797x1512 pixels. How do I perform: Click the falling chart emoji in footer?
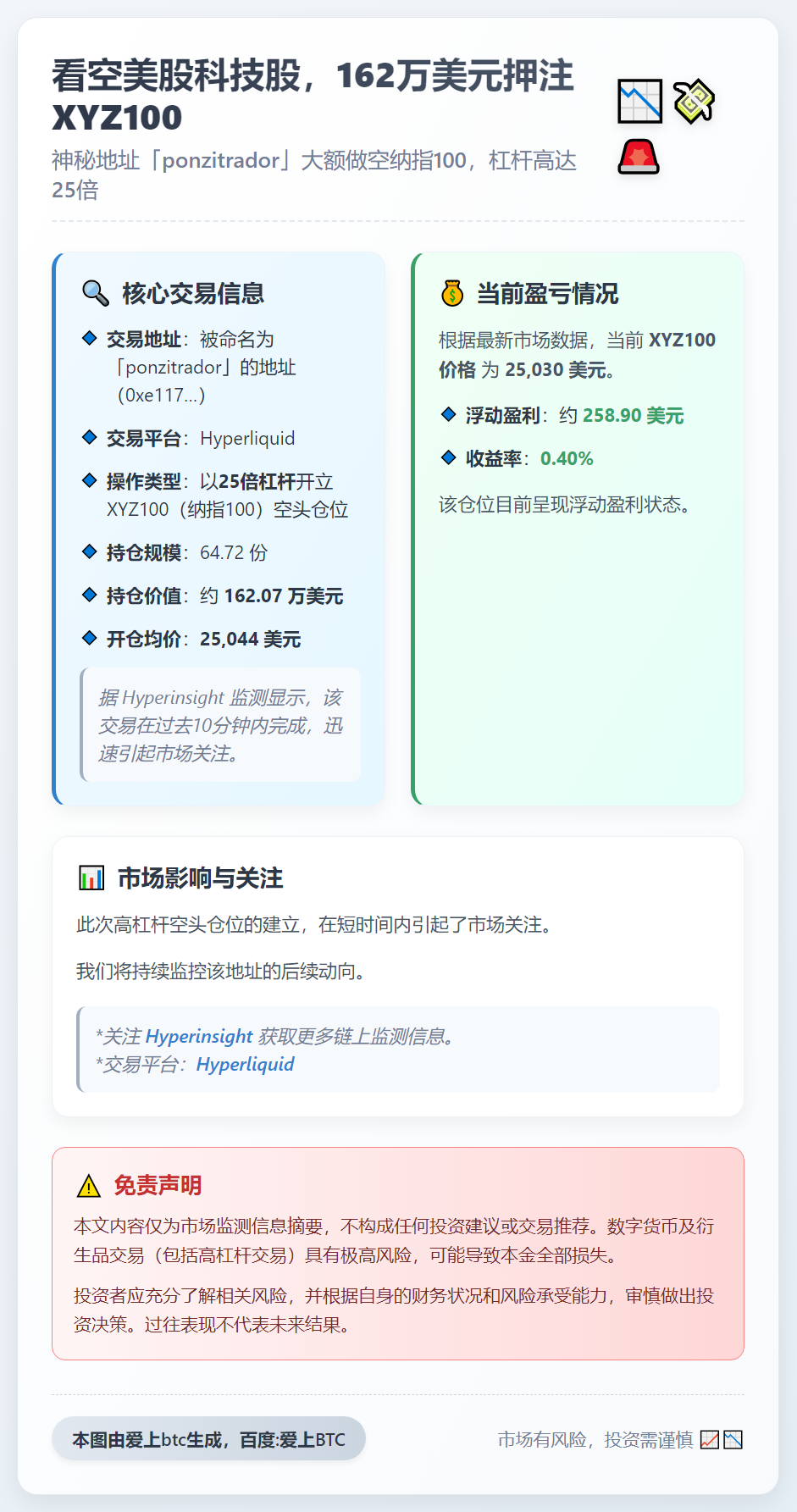tap(733, 1439)
